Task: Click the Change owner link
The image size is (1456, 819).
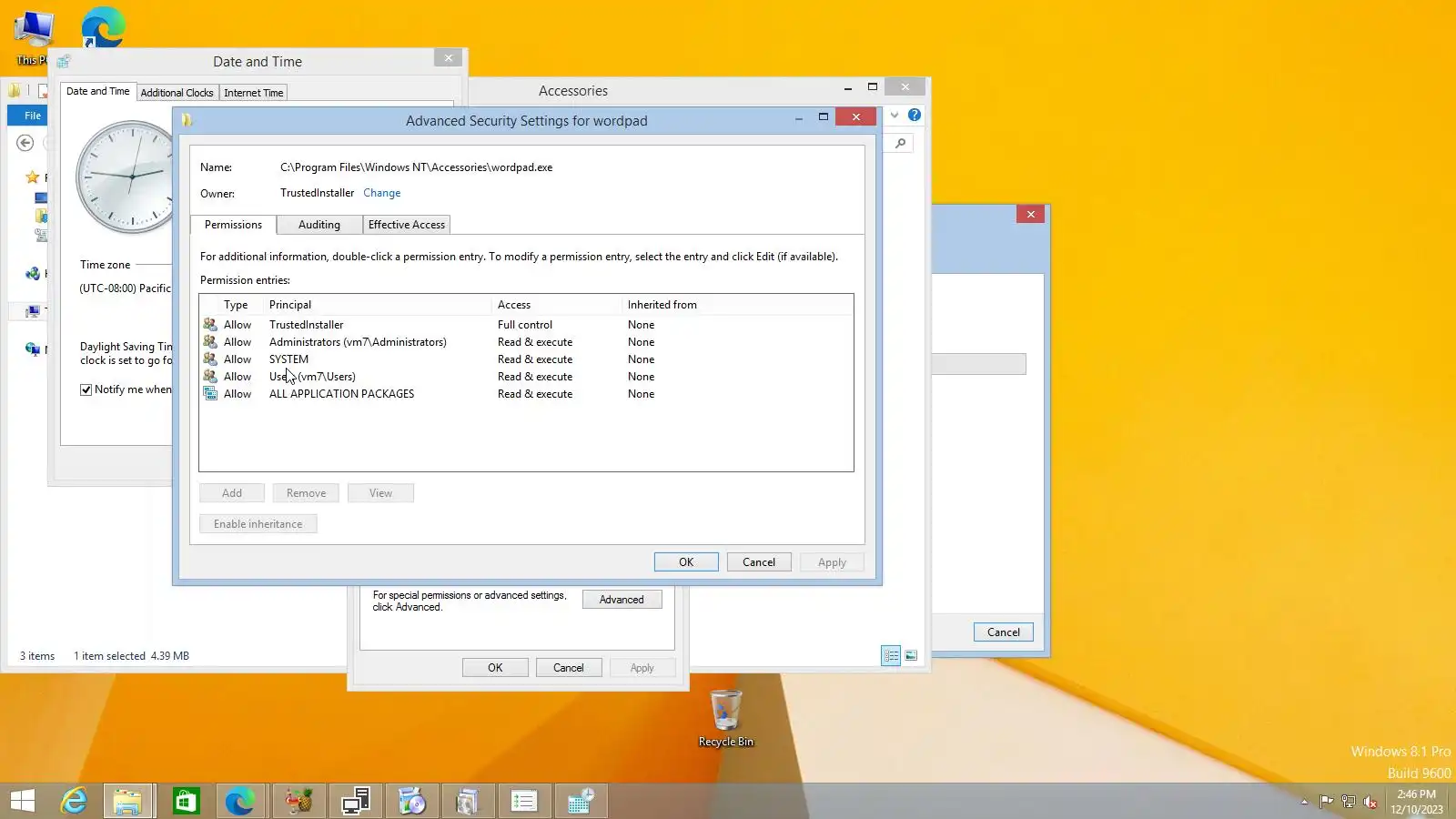Action: coord(382,193)
